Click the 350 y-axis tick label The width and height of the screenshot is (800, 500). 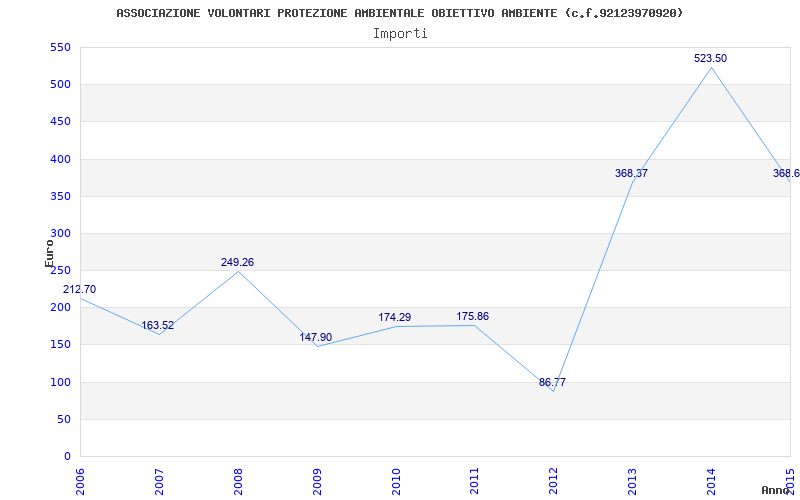coord(60,196)
